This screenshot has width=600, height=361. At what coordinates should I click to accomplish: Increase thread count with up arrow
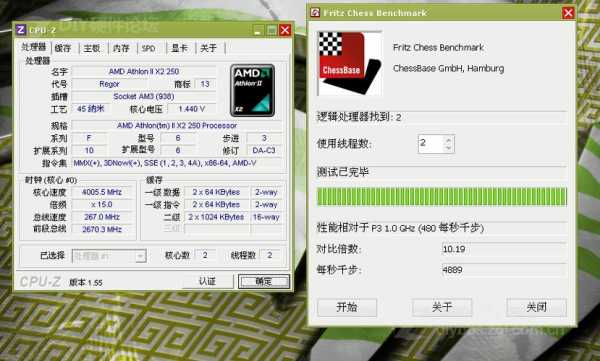pos(449,140)
